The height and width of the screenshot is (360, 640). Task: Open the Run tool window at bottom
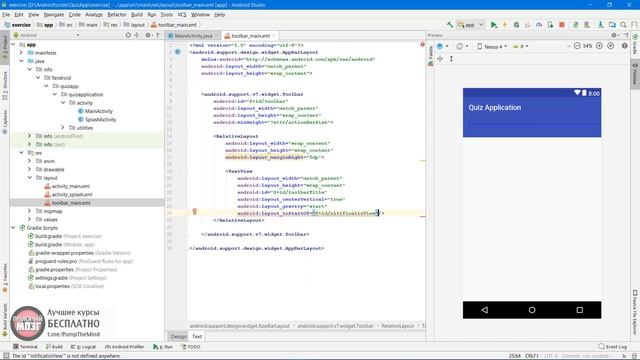(x=162, y=347)
